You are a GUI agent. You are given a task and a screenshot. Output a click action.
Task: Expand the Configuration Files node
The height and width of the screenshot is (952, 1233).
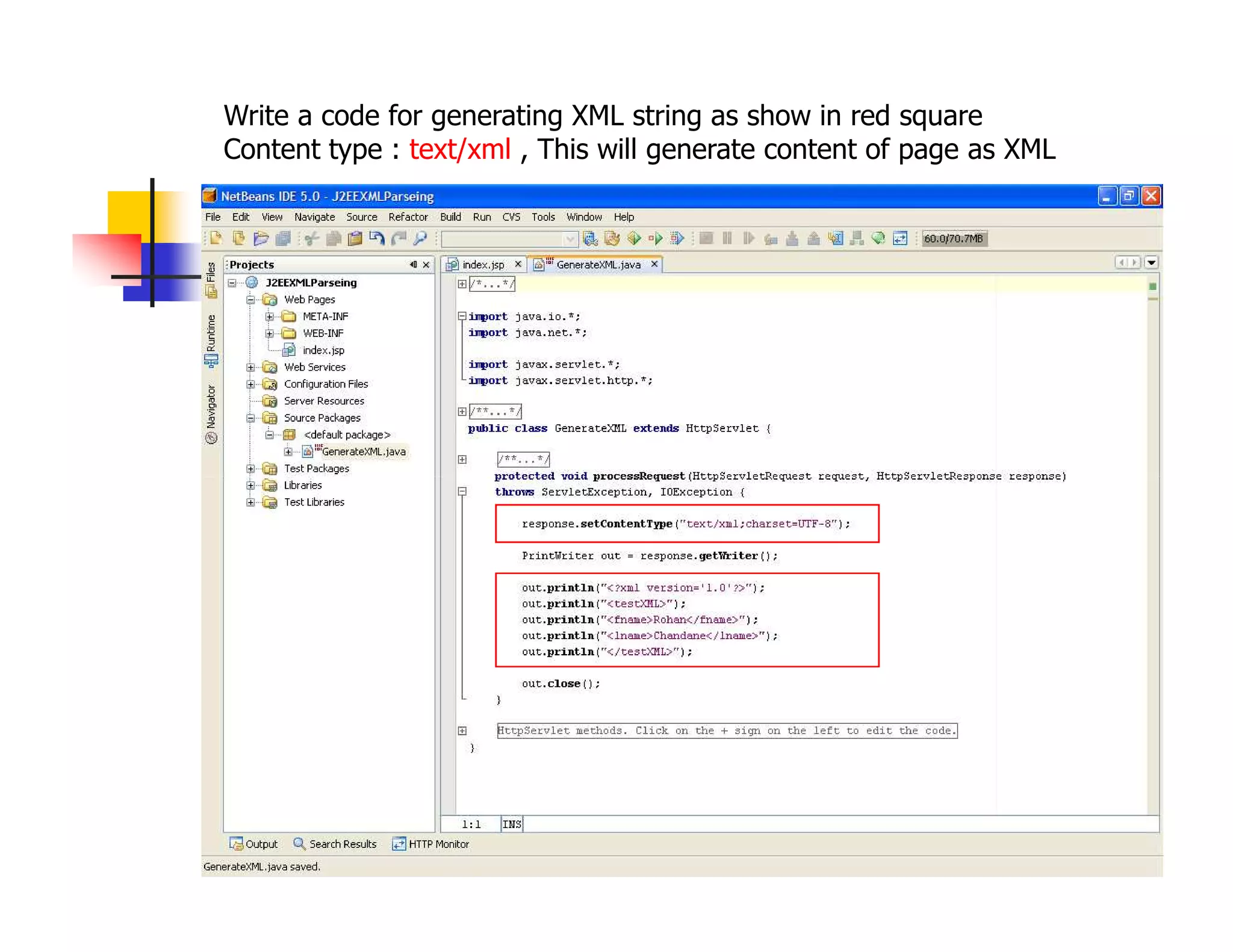point(250,384)
